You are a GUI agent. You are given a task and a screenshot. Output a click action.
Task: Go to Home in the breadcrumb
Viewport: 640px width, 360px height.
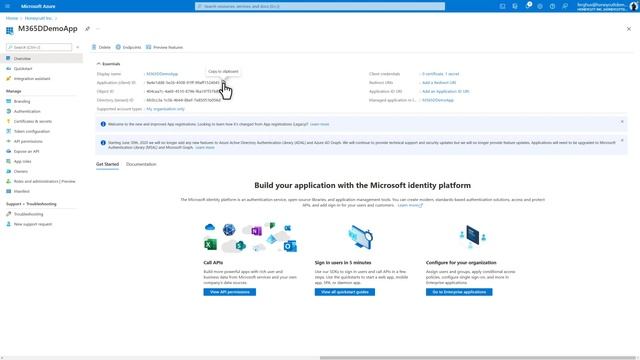(x=12, y=18)
